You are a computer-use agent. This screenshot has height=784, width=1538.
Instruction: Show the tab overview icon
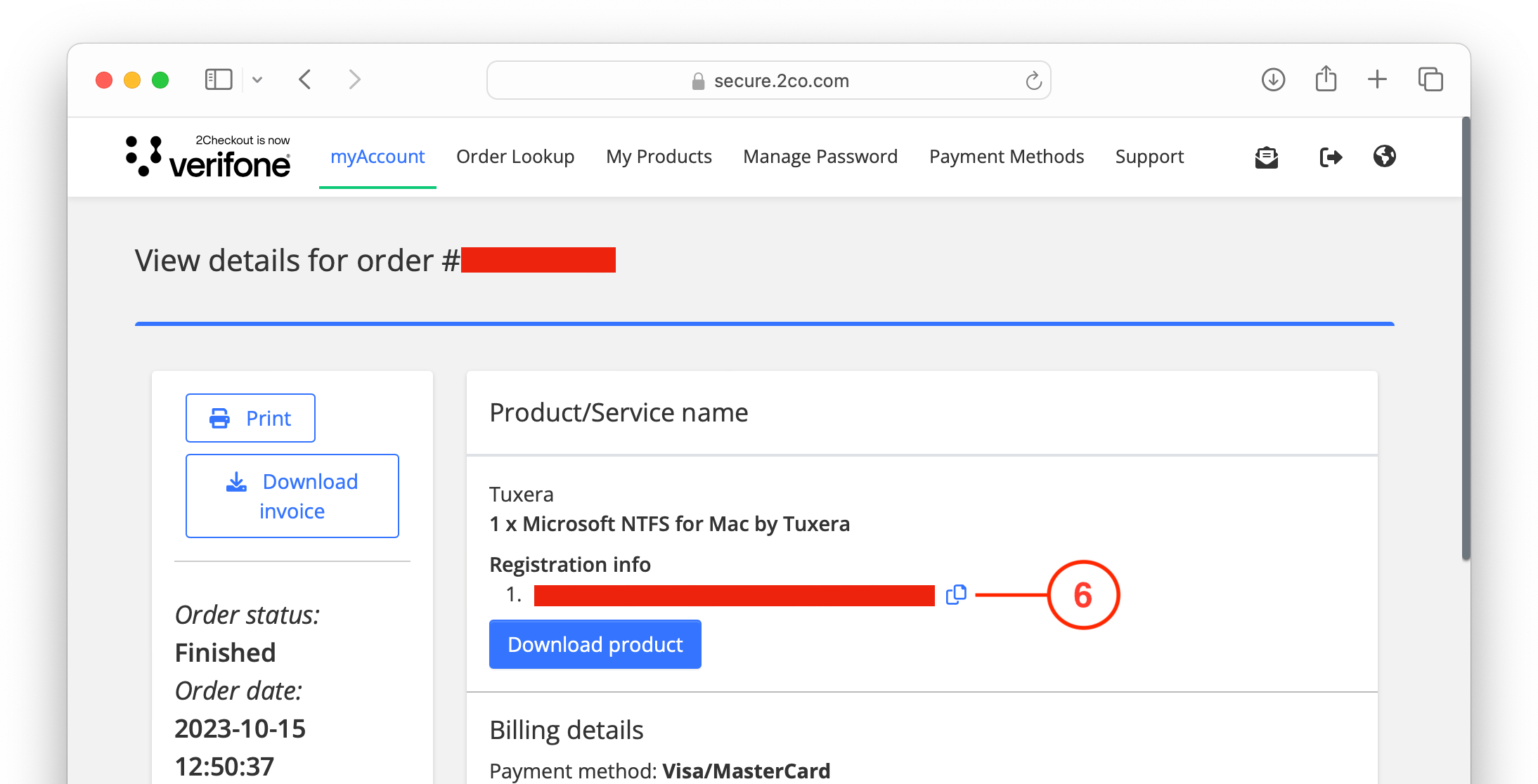1430,79
